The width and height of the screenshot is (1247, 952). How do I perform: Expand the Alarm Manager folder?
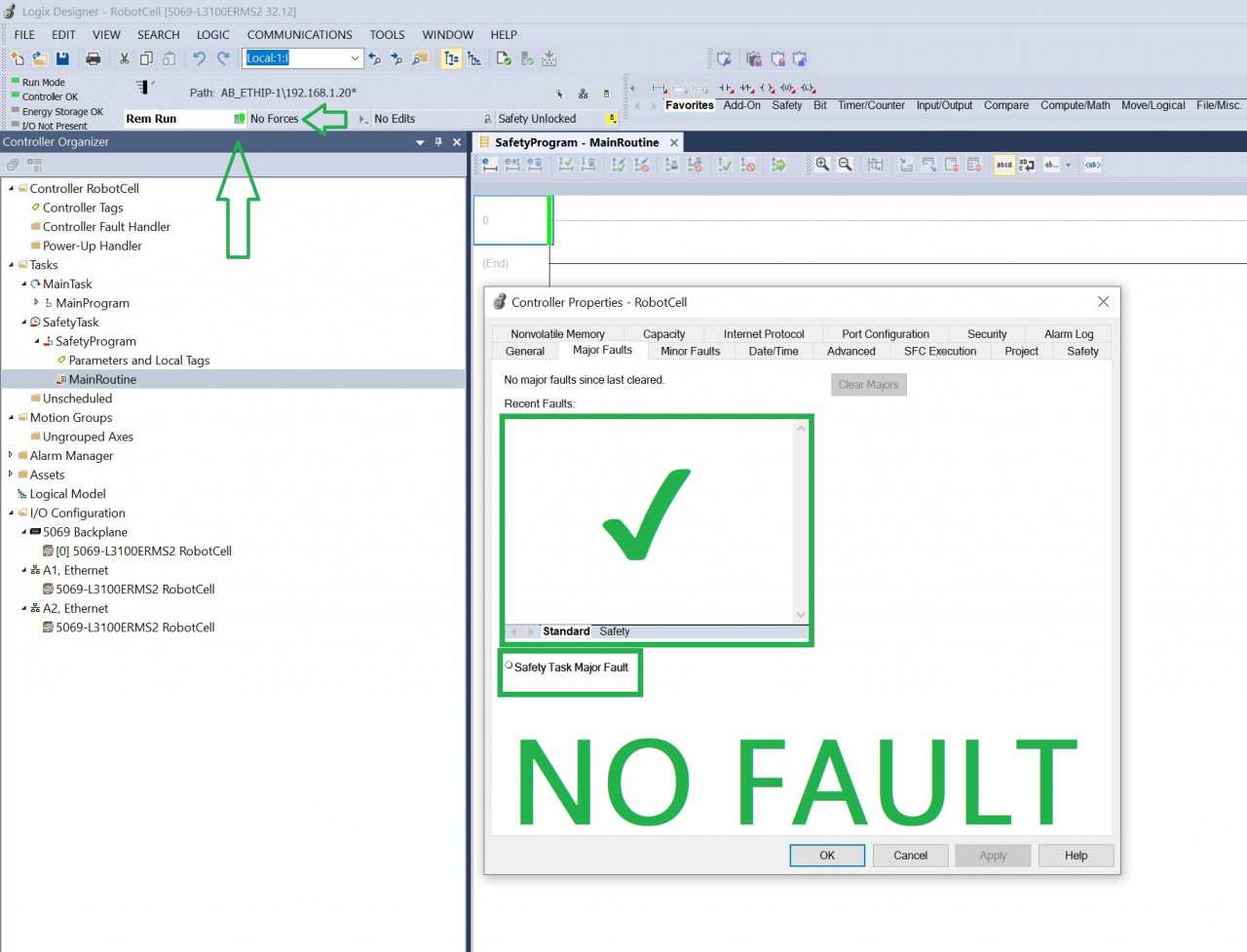click(11, 455)
